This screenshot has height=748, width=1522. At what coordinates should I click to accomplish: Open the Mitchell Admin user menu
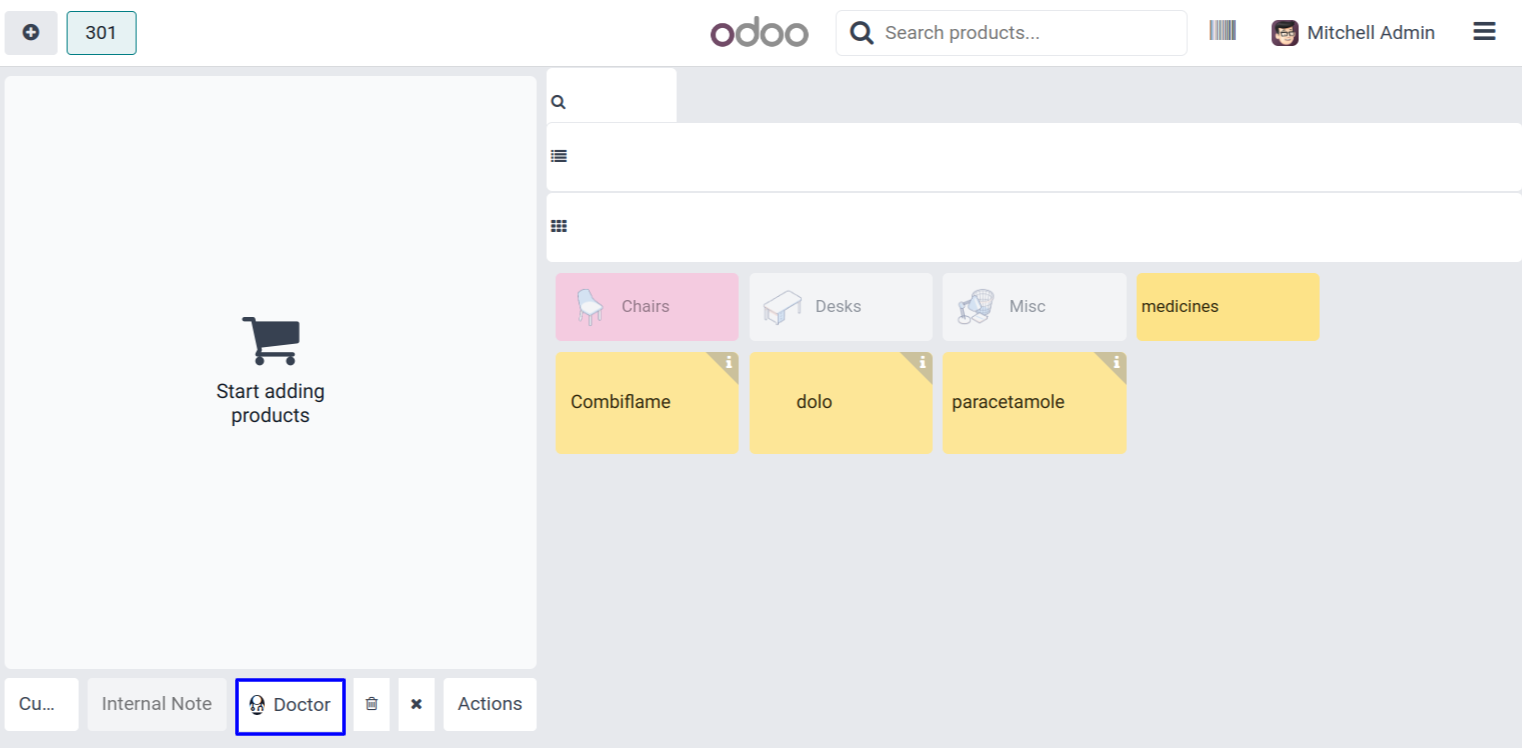tap(1353, 33)
